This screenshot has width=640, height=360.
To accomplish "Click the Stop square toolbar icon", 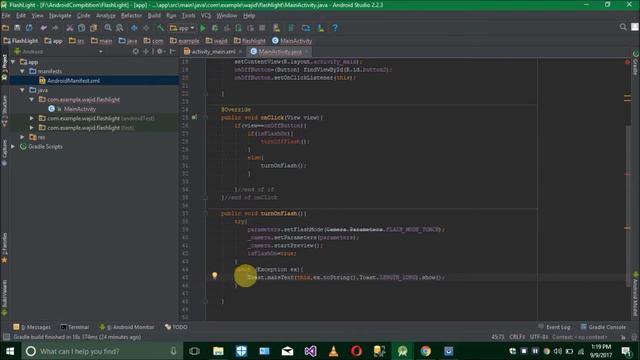I will click(262, 28).
